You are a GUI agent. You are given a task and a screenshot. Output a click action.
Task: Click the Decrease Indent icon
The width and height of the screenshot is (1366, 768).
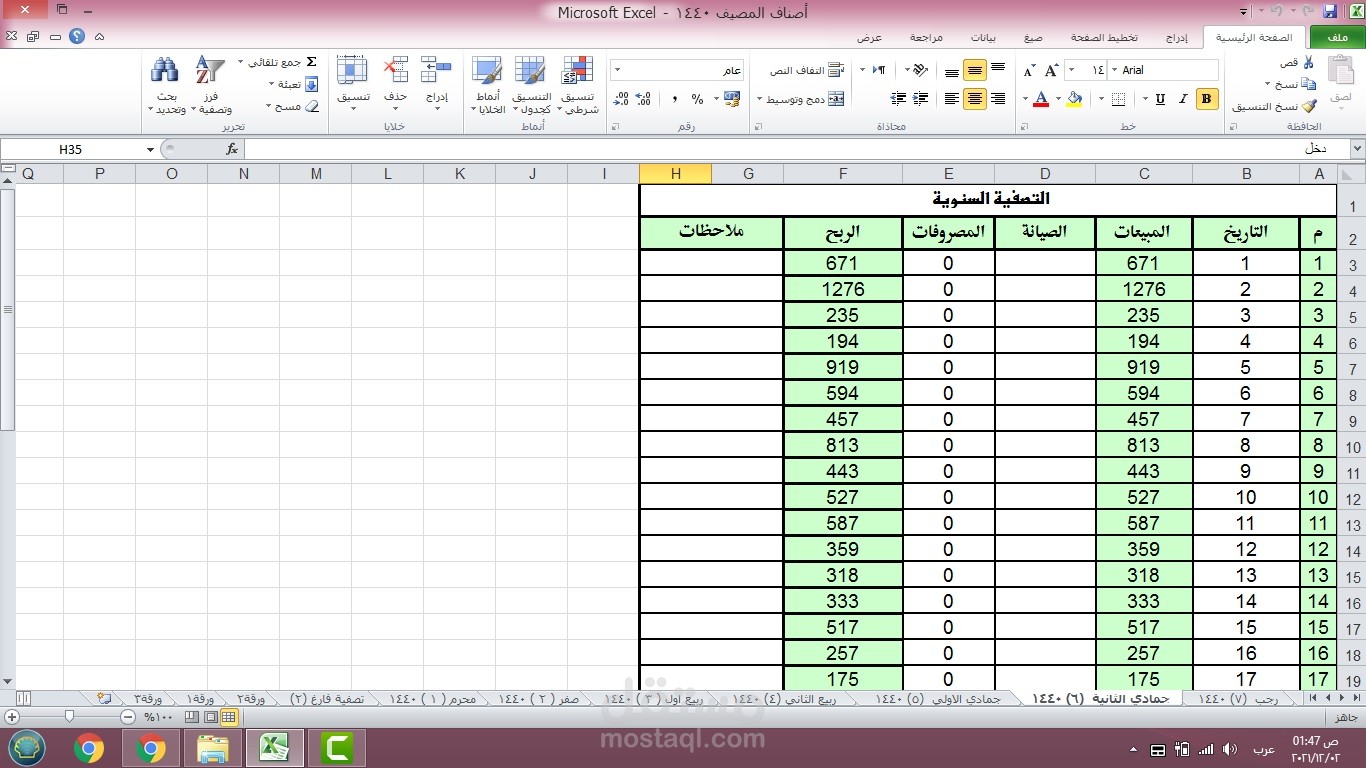(921, 98)
